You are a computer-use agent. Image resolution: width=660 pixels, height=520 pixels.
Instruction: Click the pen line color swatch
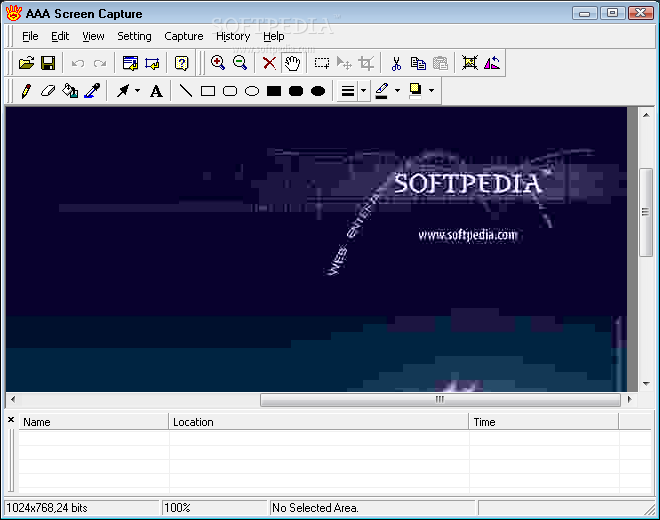[x=381, y=91]
